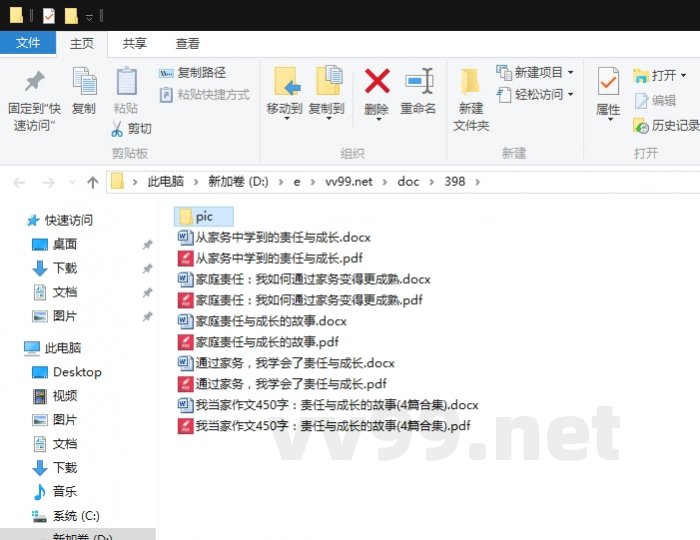Create a New folder
The image size is (700, 540).
coord(471,100)
